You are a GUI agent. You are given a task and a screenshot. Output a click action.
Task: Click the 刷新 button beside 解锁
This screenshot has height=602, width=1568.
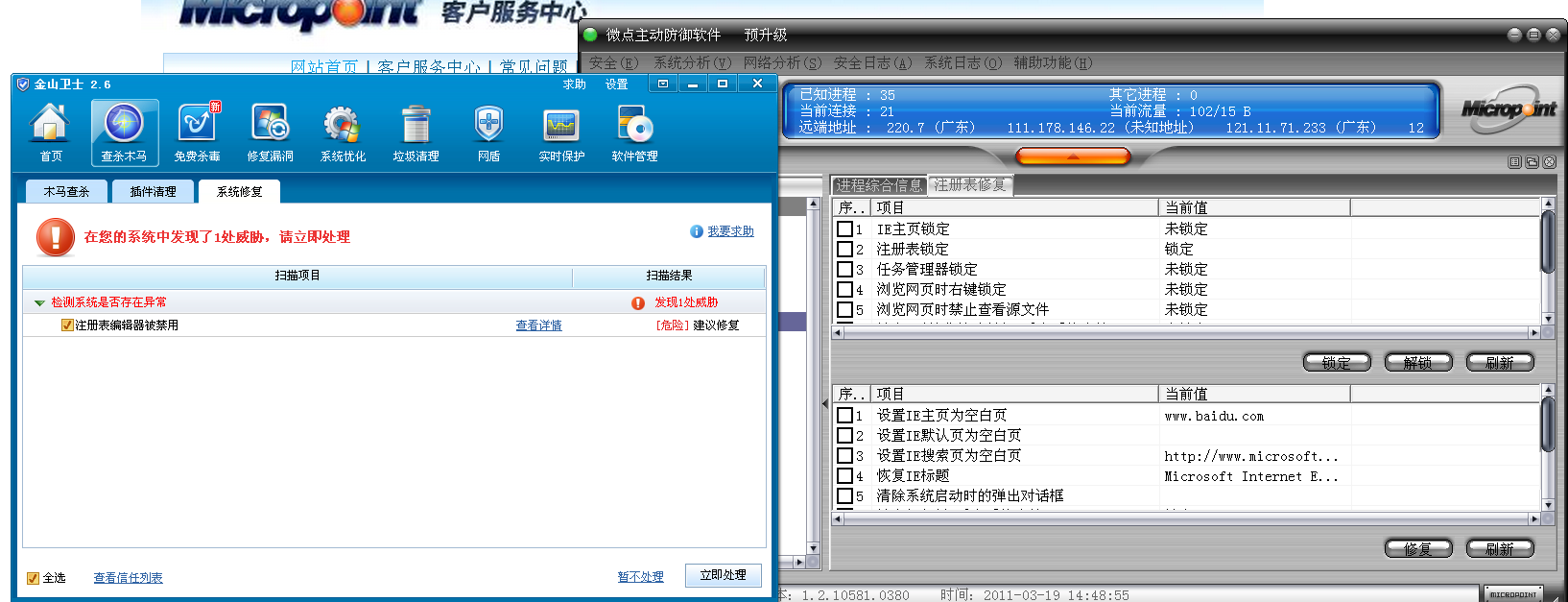tap(1500, 362)
